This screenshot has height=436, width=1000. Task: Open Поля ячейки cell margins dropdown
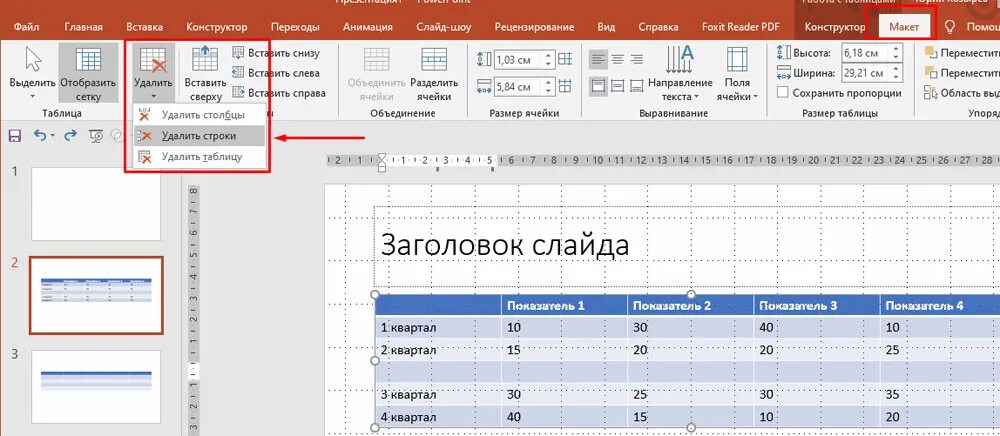737,73
